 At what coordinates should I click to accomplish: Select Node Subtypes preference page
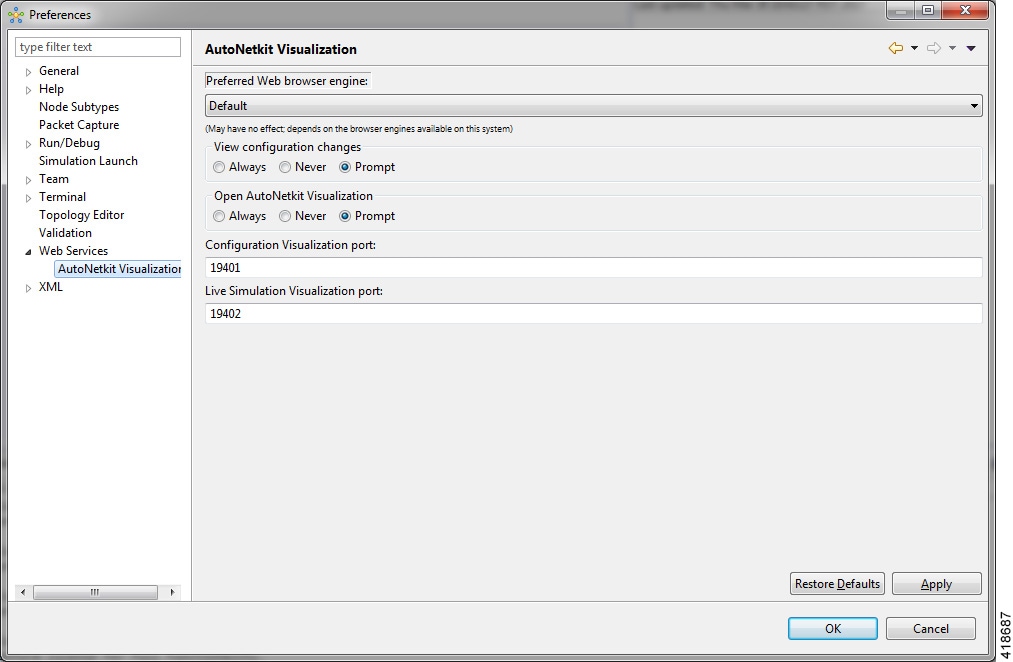coord(79,107)
